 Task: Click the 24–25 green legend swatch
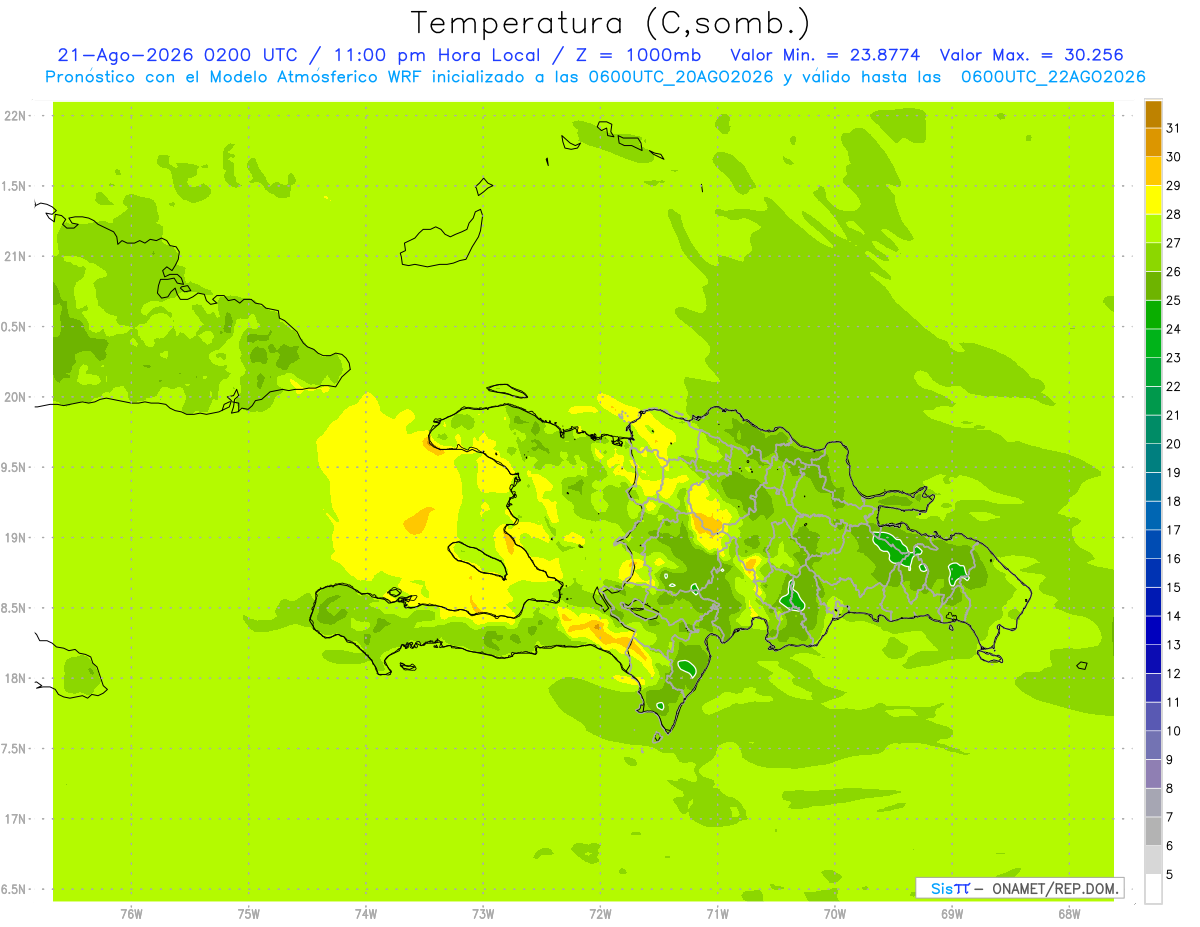coord(1153,315)
